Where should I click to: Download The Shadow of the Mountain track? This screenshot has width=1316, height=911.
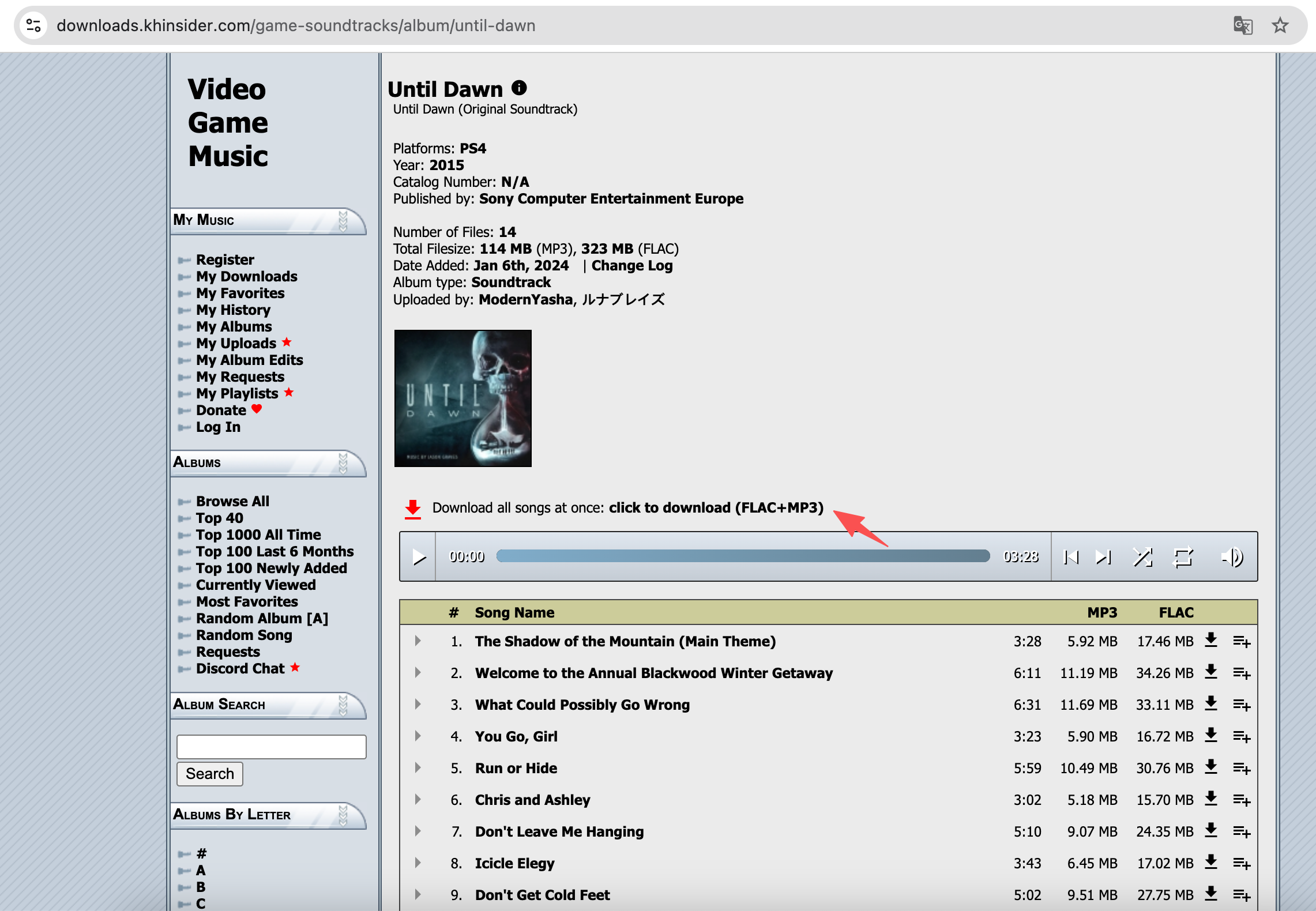click(1211, 640)
